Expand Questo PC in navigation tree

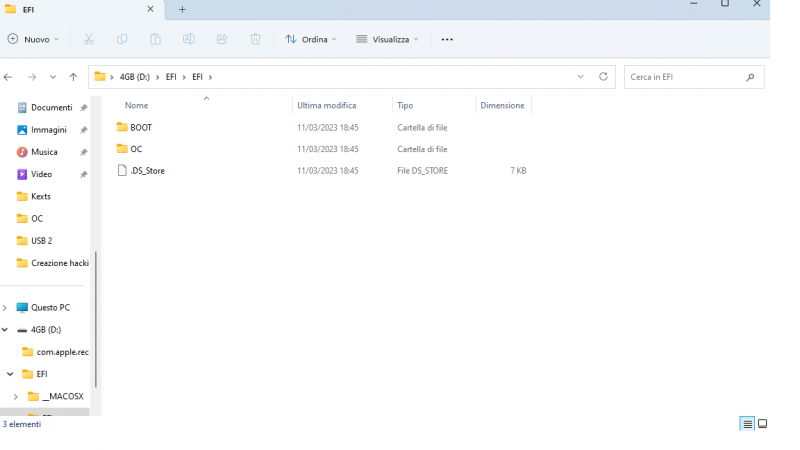(5, 308)
